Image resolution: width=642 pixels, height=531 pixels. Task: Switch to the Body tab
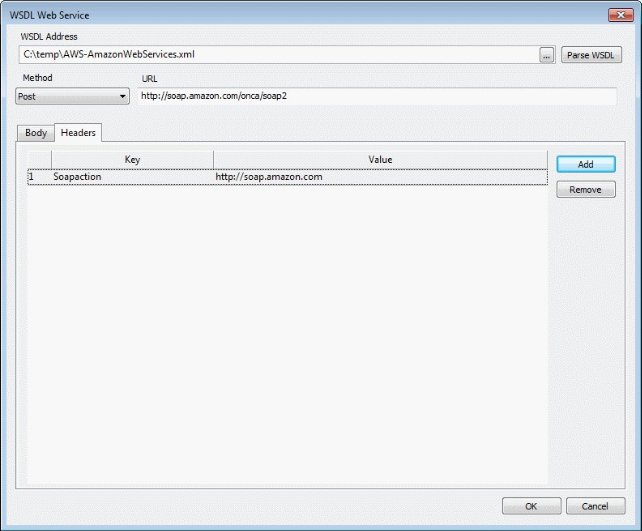pyautogui.click(x=36, y=133)
